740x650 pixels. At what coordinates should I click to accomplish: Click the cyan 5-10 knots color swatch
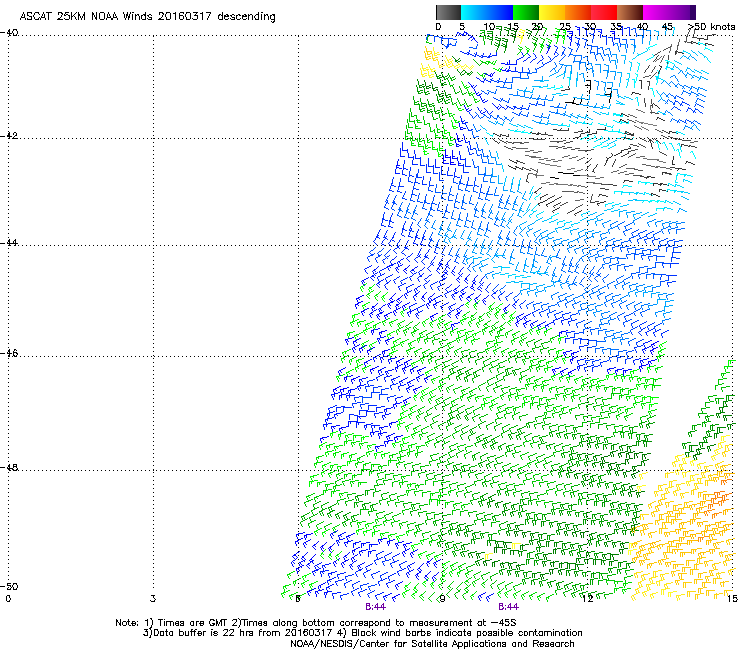[x=474, y=12]
